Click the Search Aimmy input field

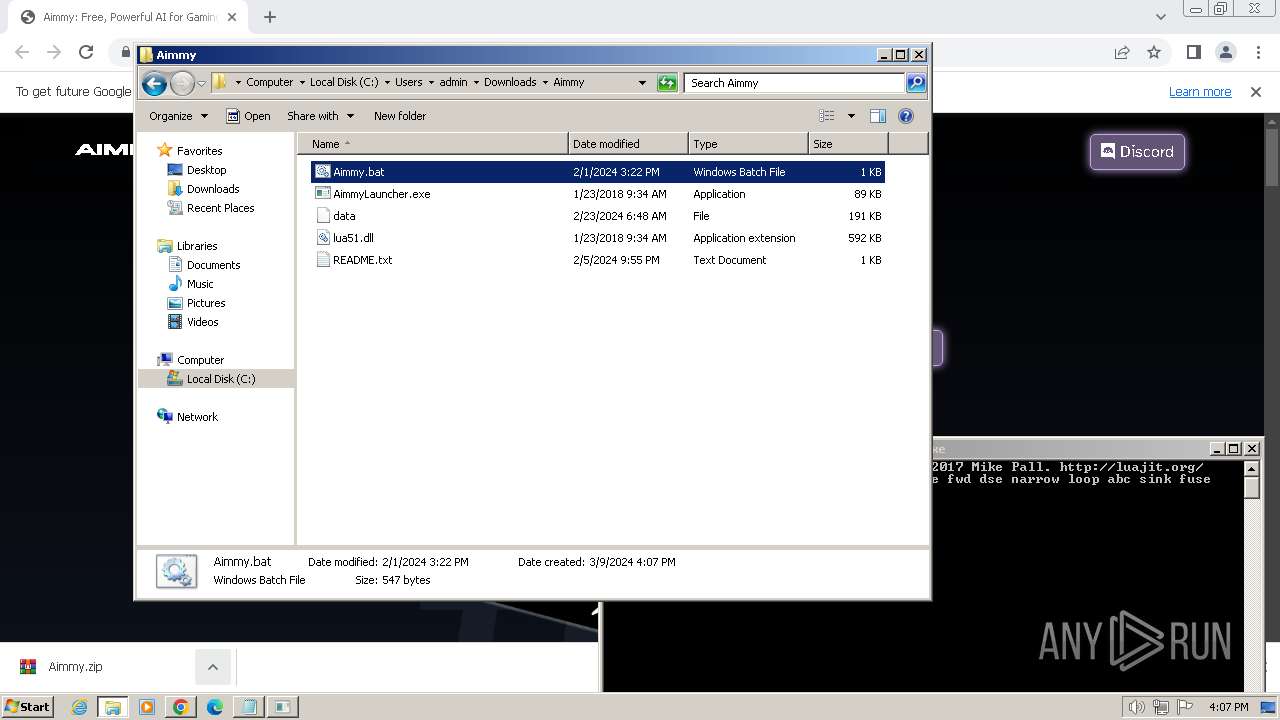[795, 83]
